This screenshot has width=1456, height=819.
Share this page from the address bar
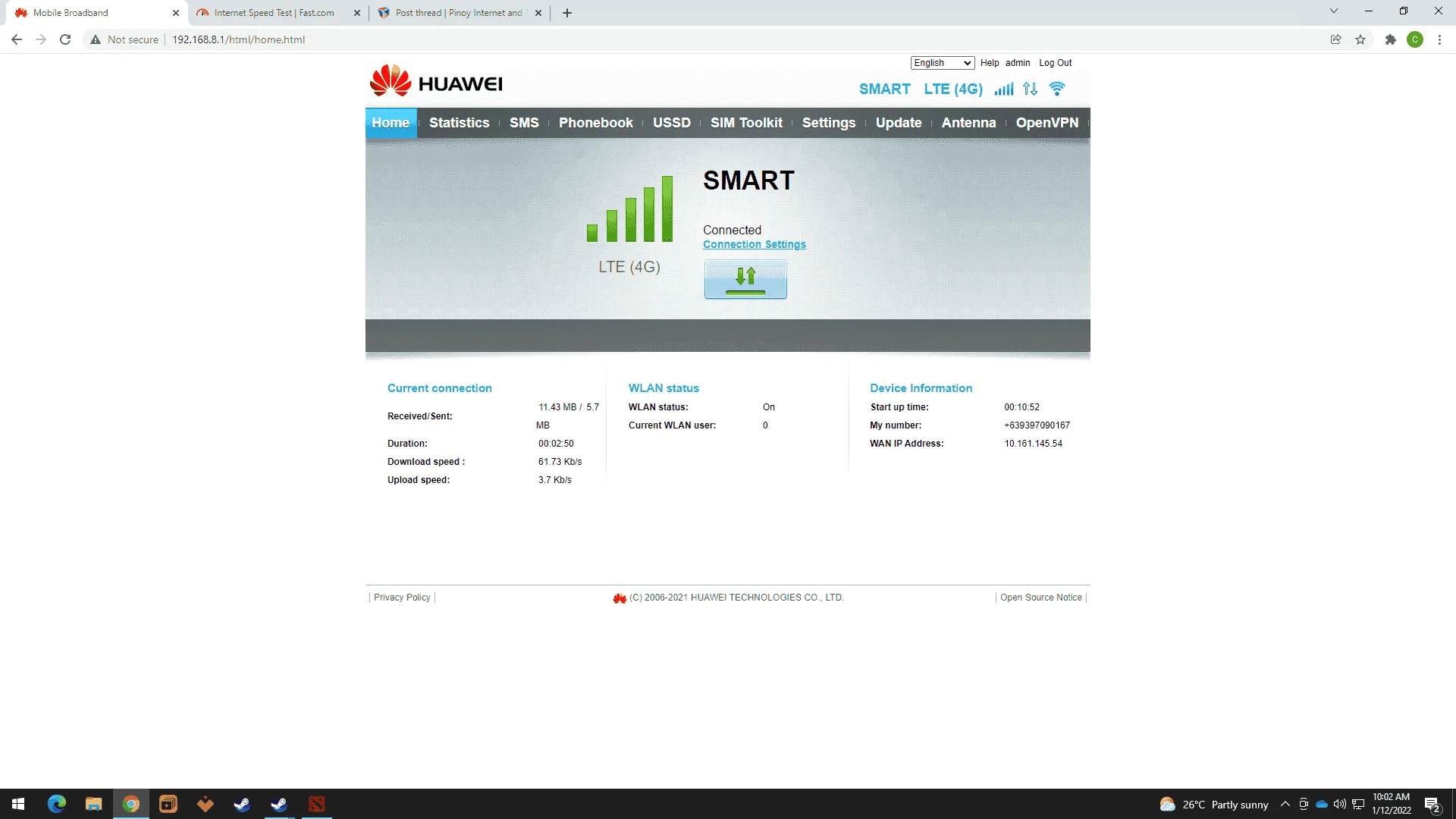(1336, 39)
